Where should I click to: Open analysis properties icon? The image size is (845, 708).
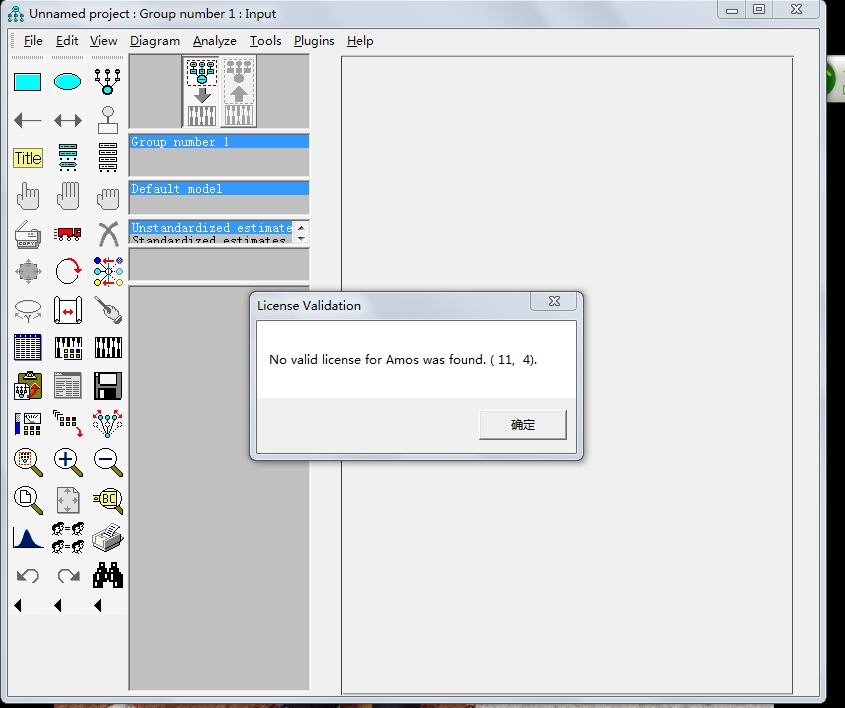tap(67, 348)
